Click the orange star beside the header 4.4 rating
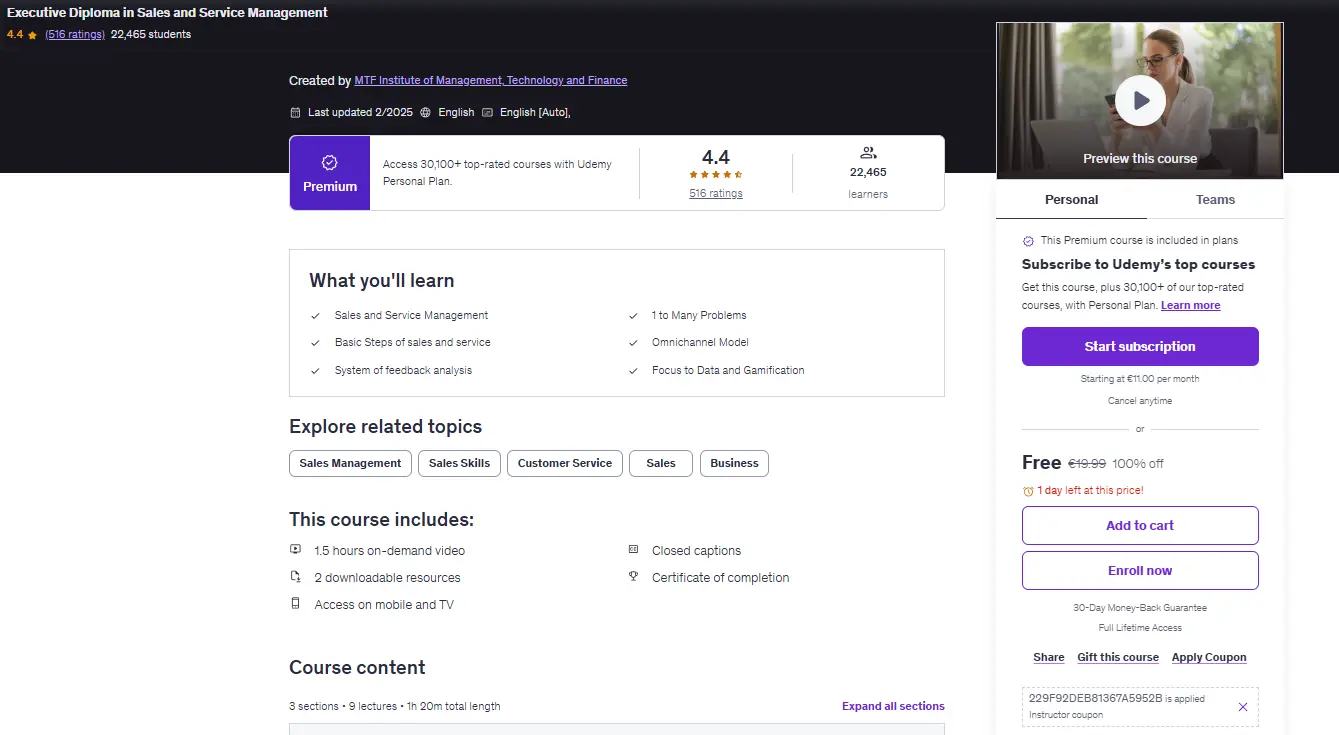The image size is (1339, 735). pos(32,35)
